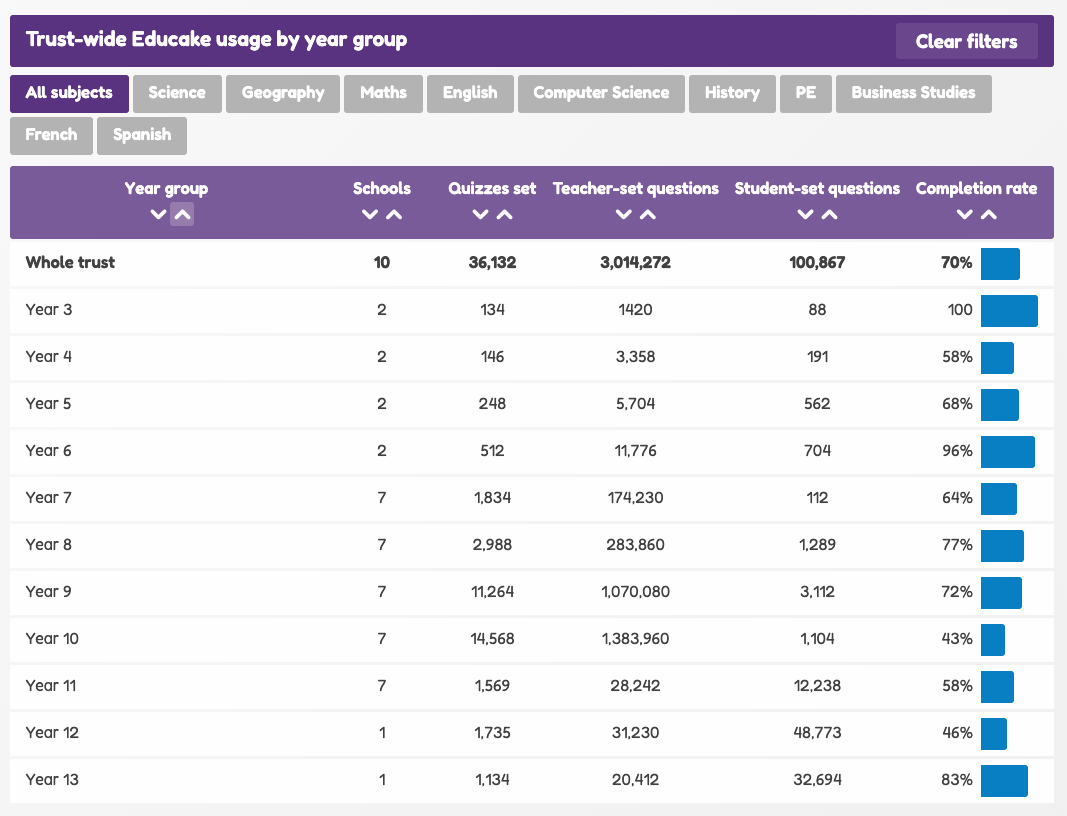Click the Schools column header
Image resolution: width=1067 pixels, height=816 pixels.
[382, 189]
